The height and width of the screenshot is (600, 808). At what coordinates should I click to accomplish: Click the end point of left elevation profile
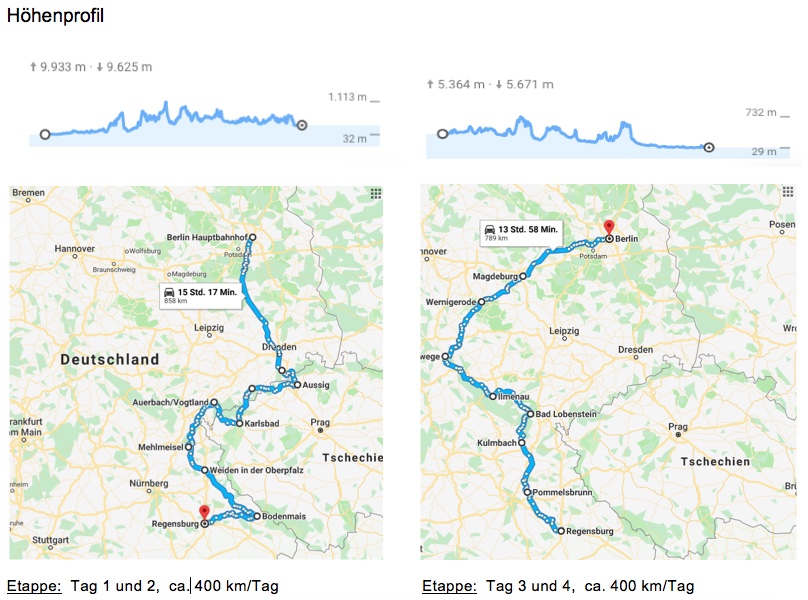click(x=302, y=125)
